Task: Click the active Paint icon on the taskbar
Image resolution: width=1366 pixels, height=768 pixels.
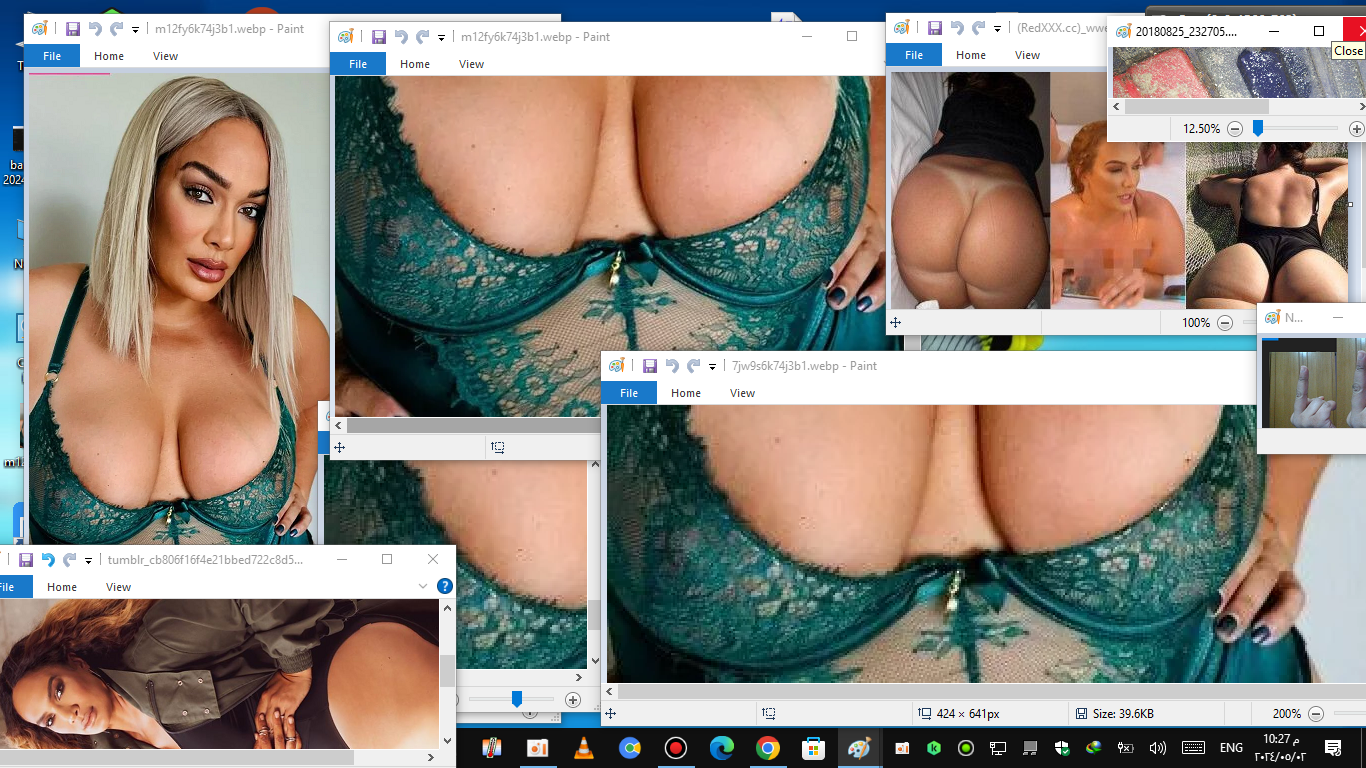Action: 859,747
